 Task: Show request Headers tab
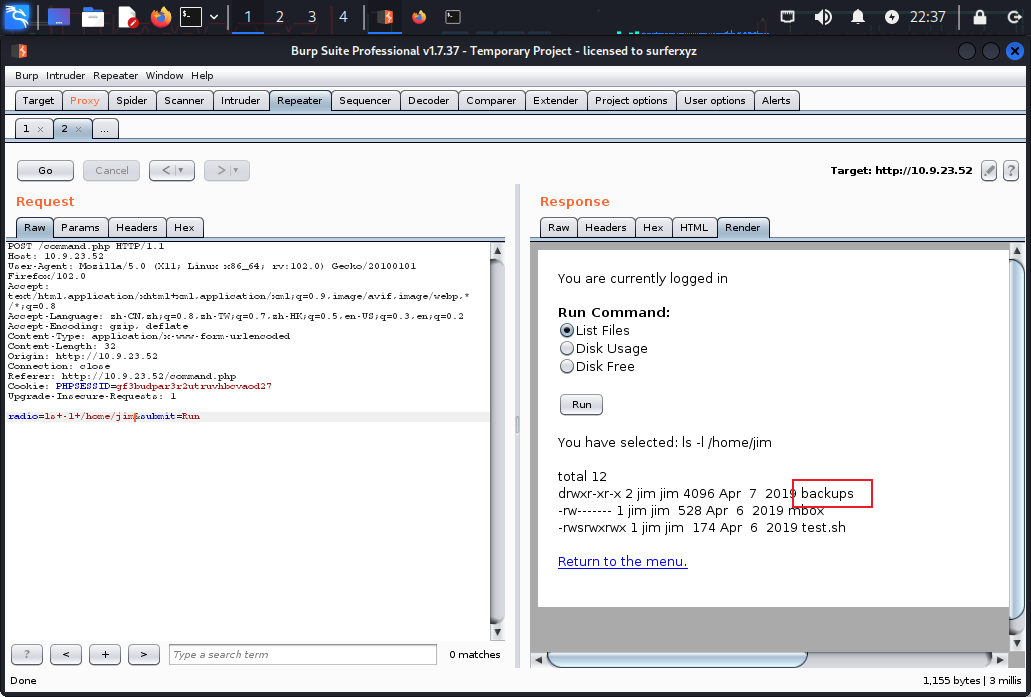click(137, 228)
